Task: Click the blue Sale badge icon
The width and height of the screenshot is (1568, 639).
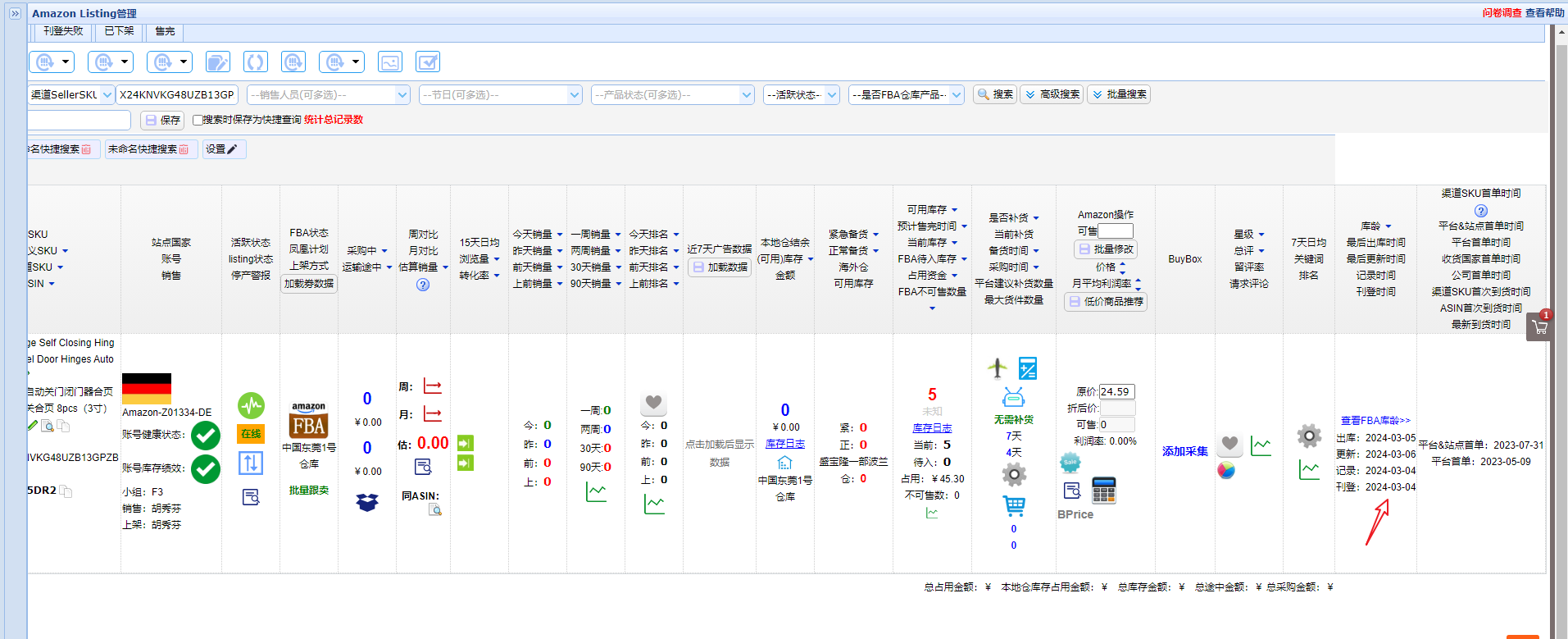Action: point(1070,463)
